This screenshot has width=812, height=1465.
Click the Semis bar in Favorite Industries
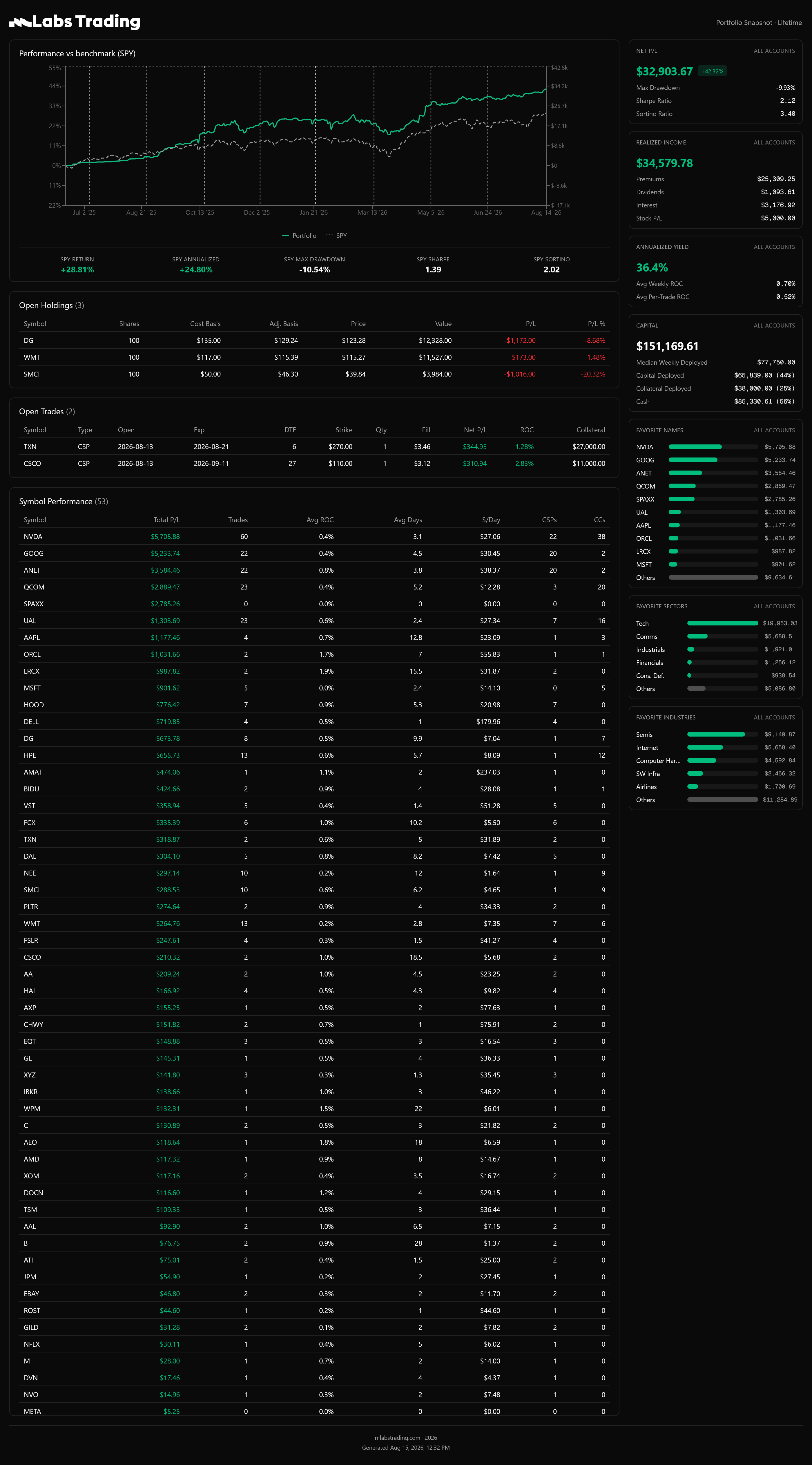click(722, 734)
